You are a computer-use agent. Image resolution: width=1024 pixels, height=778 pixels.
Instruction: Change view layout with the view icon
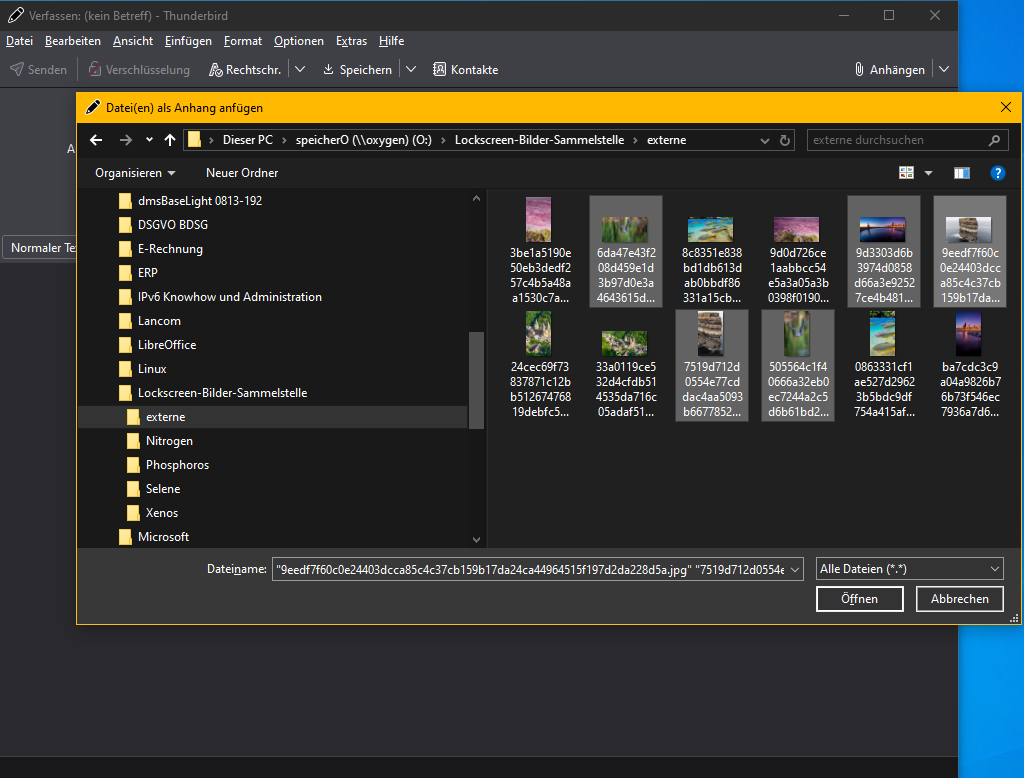coord(906,173)
